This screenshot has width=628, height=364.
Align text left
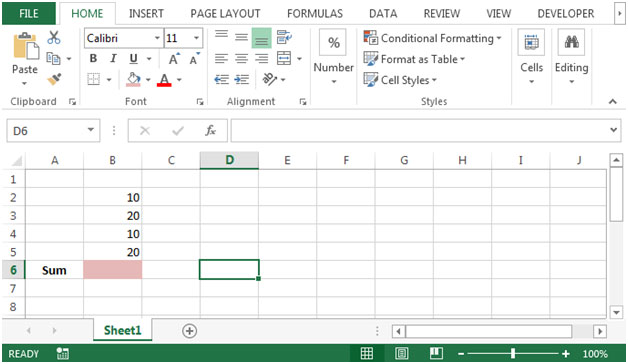[221, 59]
